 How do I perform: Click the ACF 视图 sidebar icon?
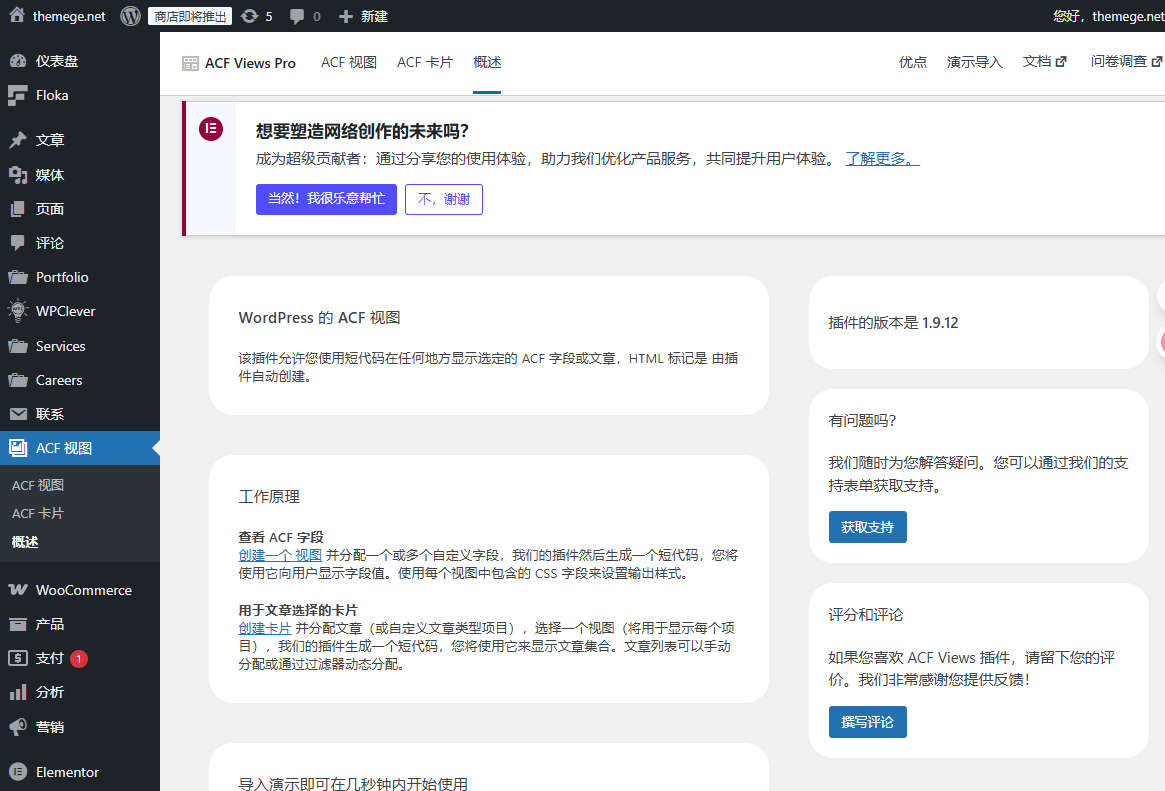coord(18,448)
